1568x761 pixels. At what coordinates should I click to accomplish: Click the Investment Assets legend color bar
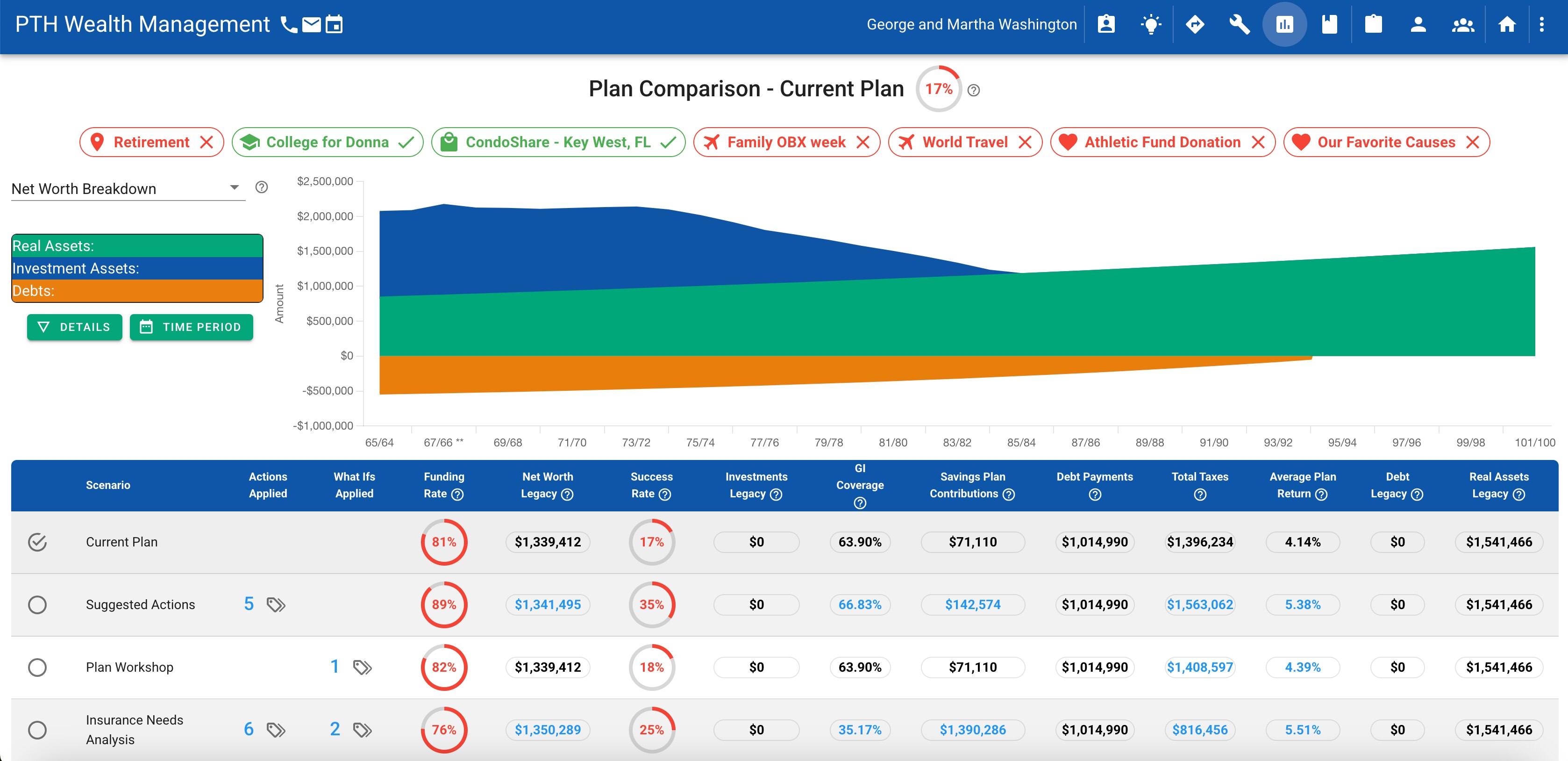pyautogui.click(x=137, y=268)
